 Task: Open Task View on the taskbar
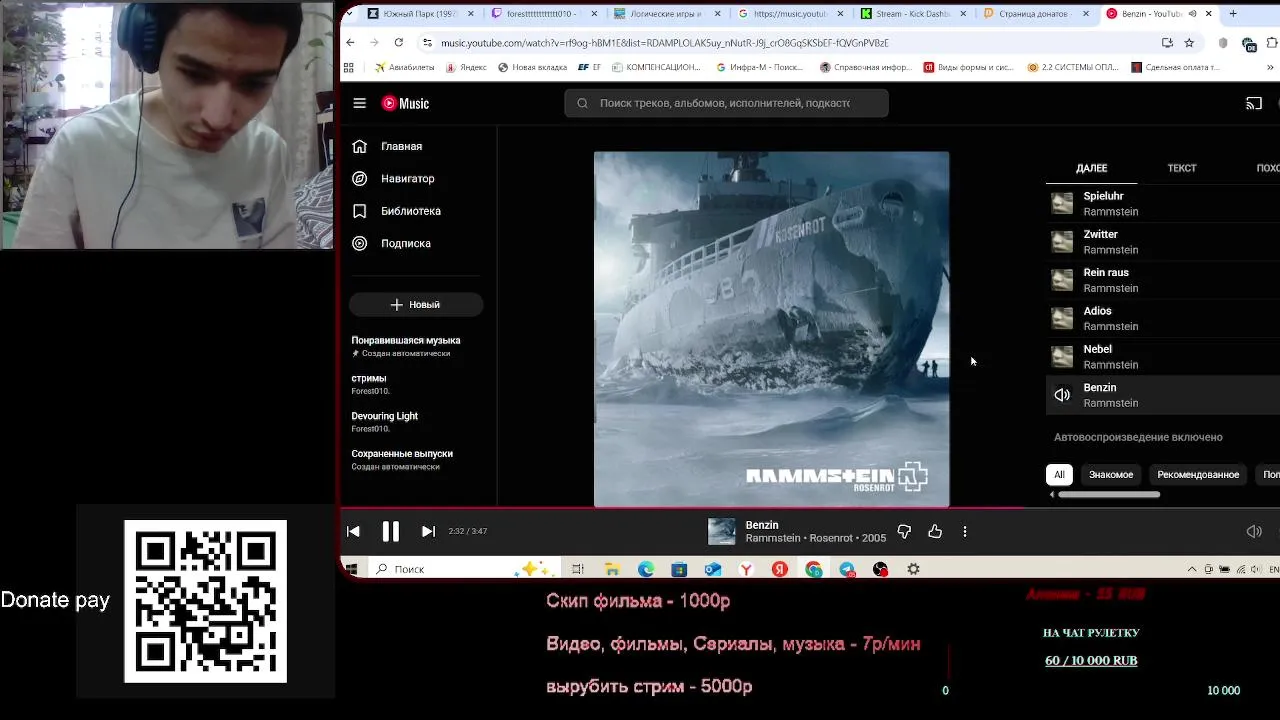[x=578, y=569]
